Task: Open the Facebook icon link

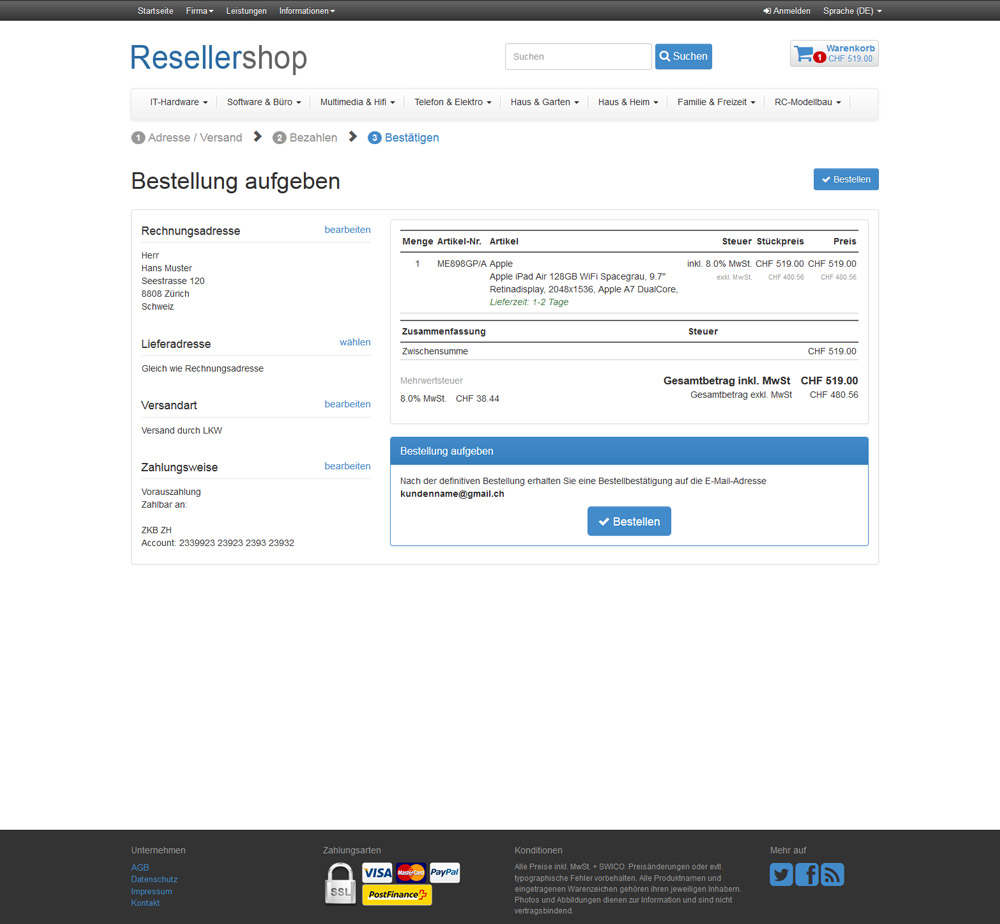Action: click(x=807, y=875)
